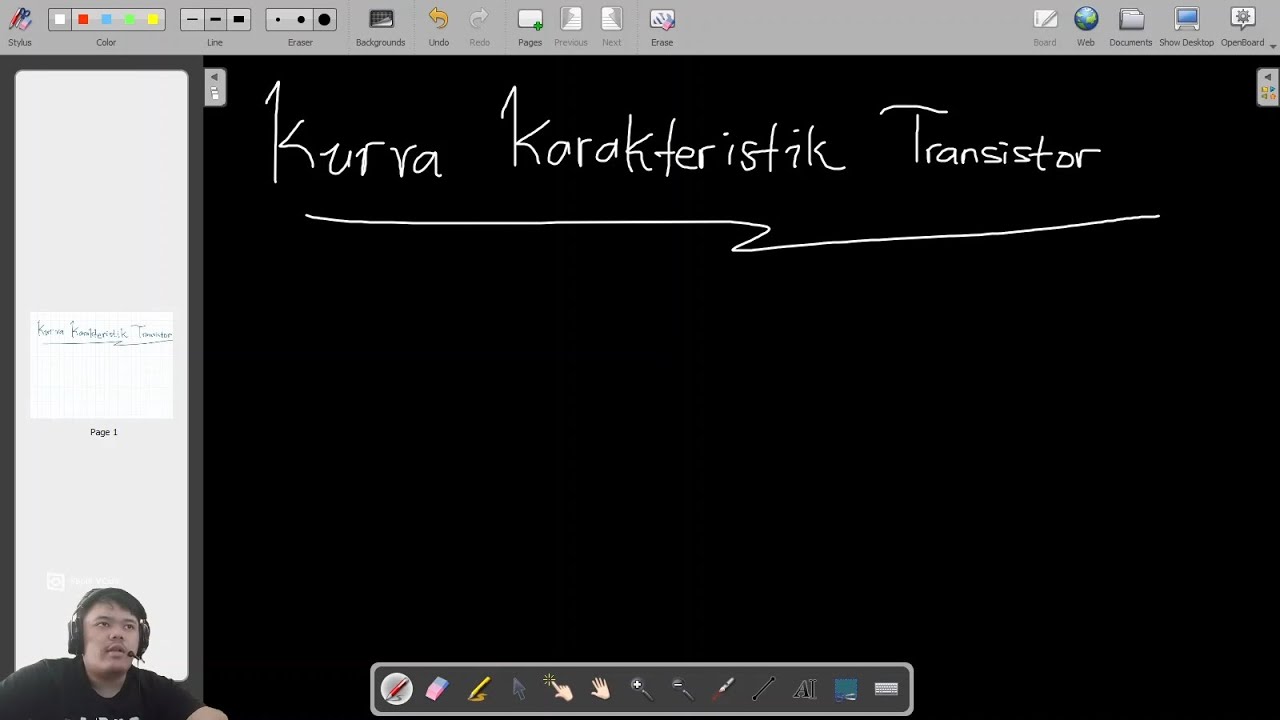
Task: Select the Capture part of screen tool
Action: pos(846,689)
